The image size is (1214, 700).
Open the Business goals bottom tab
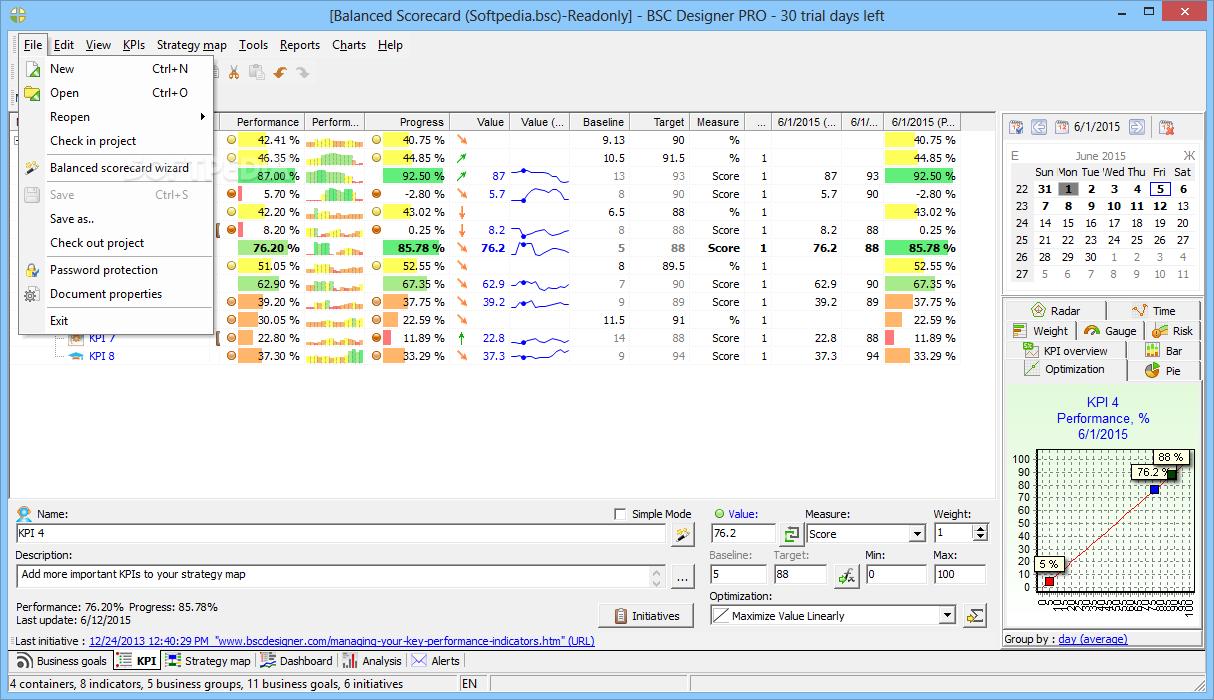(62, 661)
